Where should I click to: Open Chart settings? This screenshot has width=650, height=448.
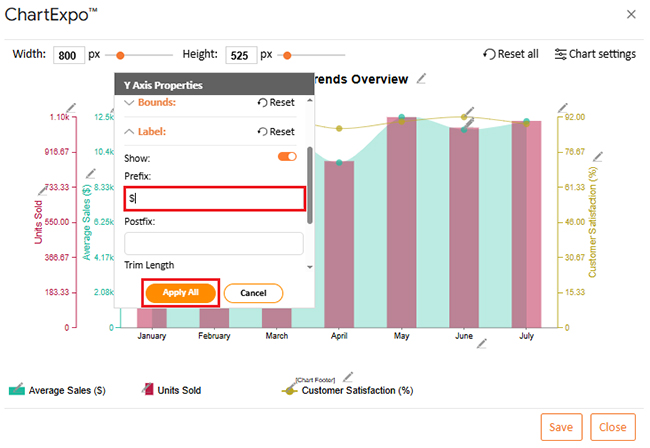point(595,54)
